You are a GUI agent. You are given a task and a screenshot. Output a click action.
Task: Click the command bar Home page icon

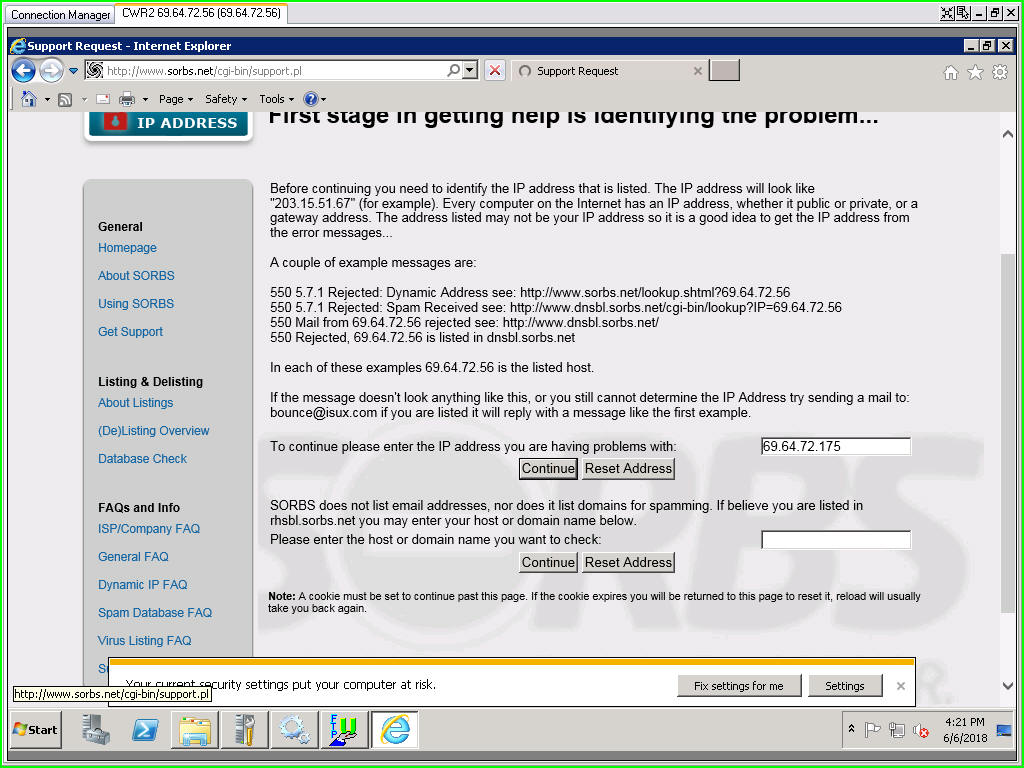[29, 99]
